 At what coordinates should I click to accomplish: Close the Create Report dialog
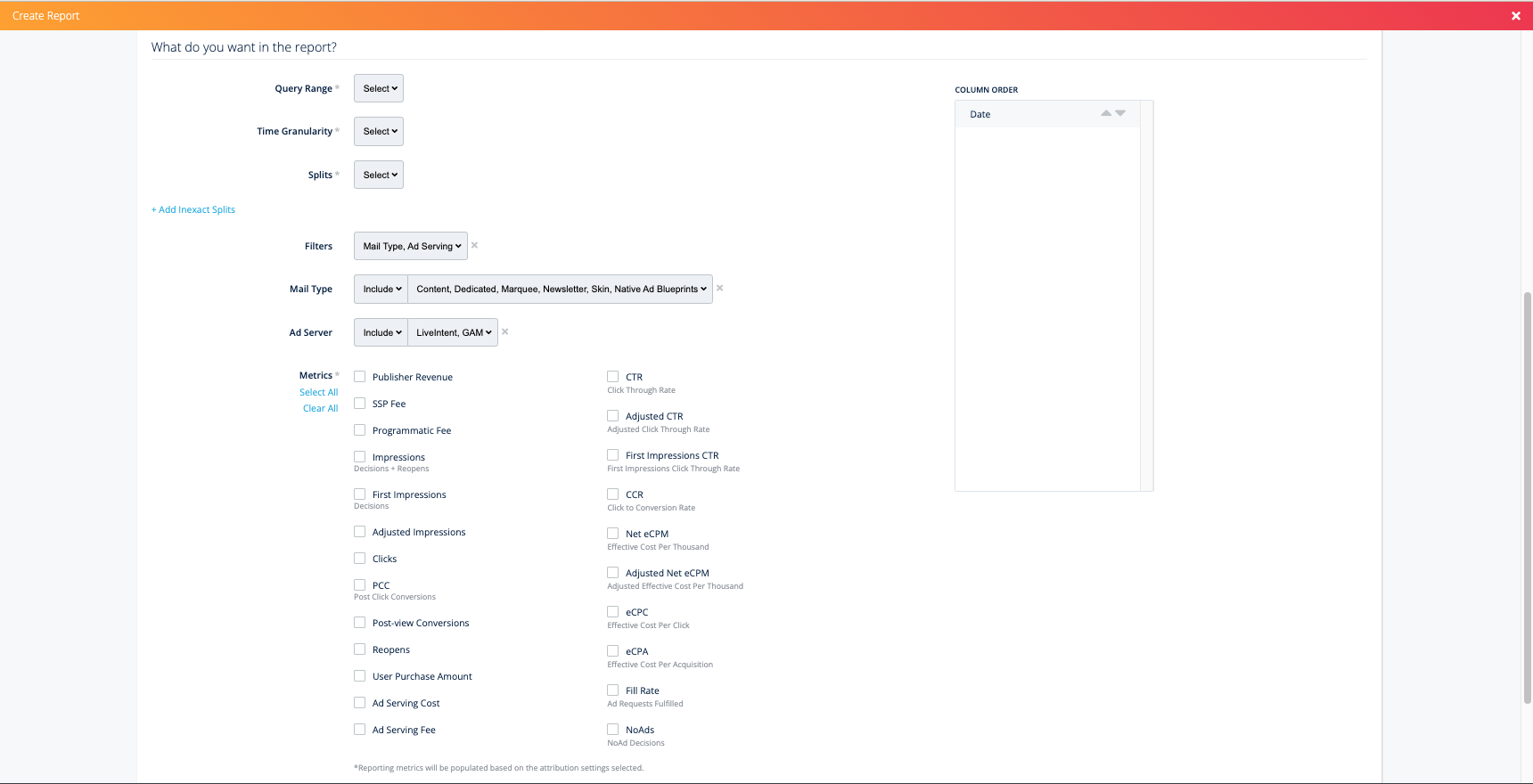[x=1515, y=16]
